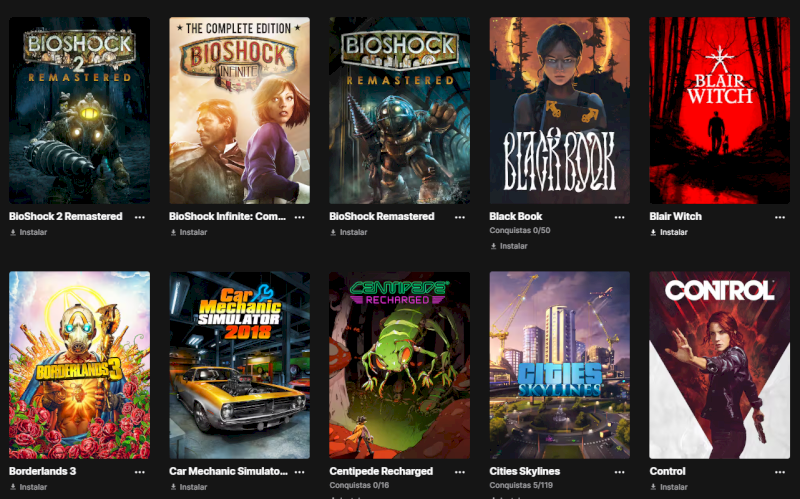Open three-dot menu next to Control
This screenshot has height=499, width=800.
tap(780, 472)
